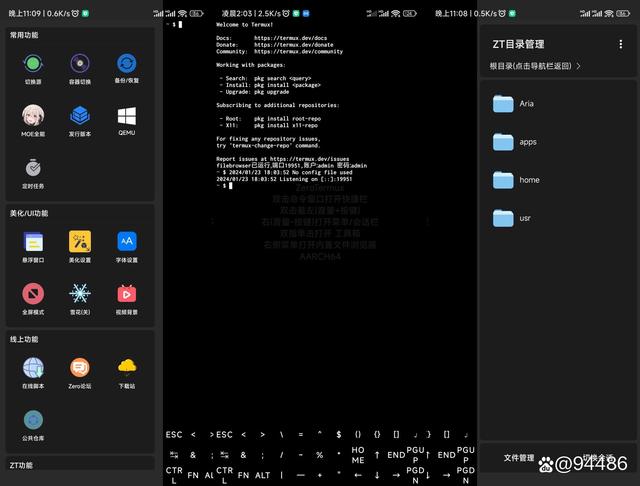
Task: Click the https://termux.dev/donate link
Action: coord(294,45)
